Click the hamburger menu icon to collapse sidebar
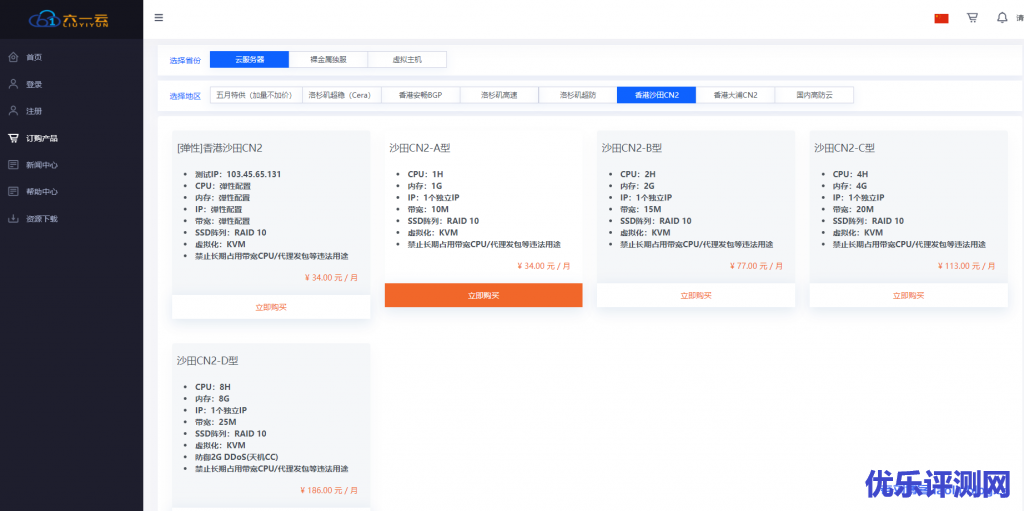Image resolution: width=1024 pixels, height=511 pixels. point(160,18)
